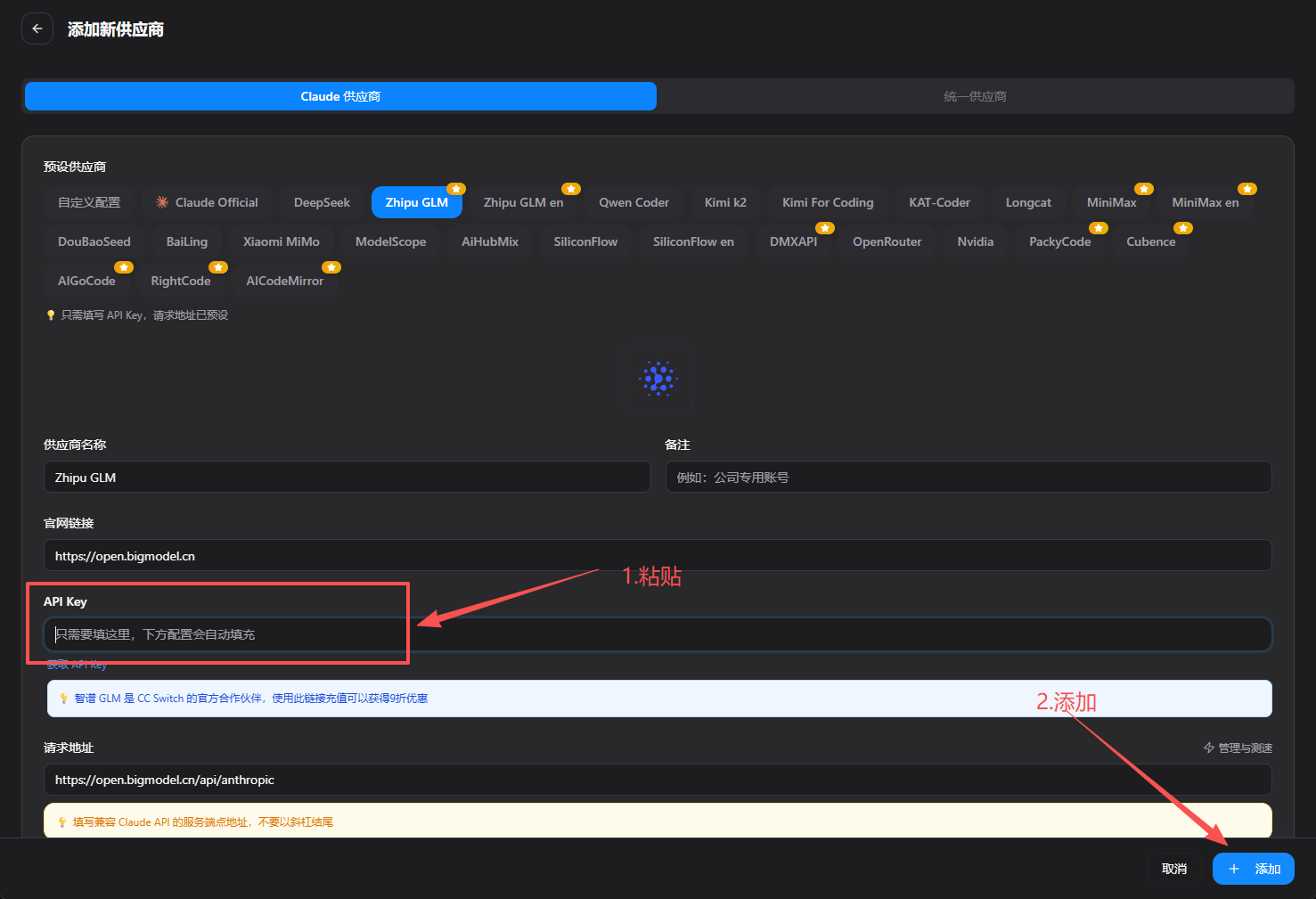Choose the Kimi For Coding preset
1316x899 pixels.
pos(828,202)
